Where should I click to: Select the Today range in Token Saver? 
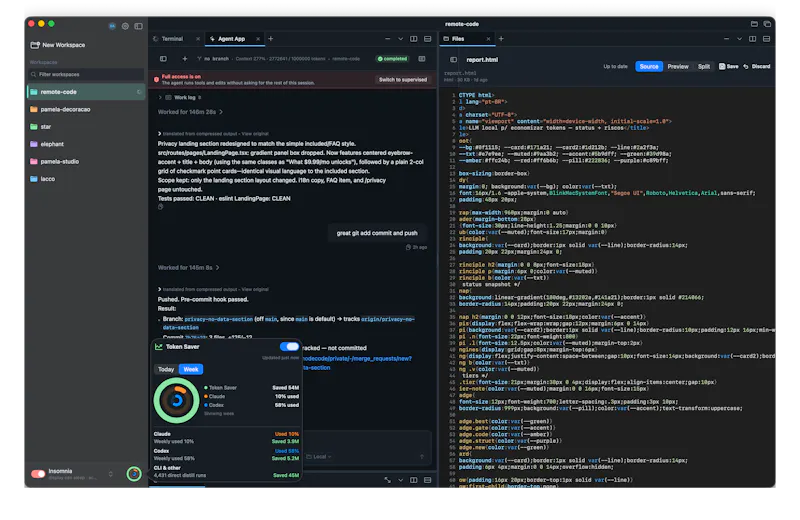click(166, 369)
